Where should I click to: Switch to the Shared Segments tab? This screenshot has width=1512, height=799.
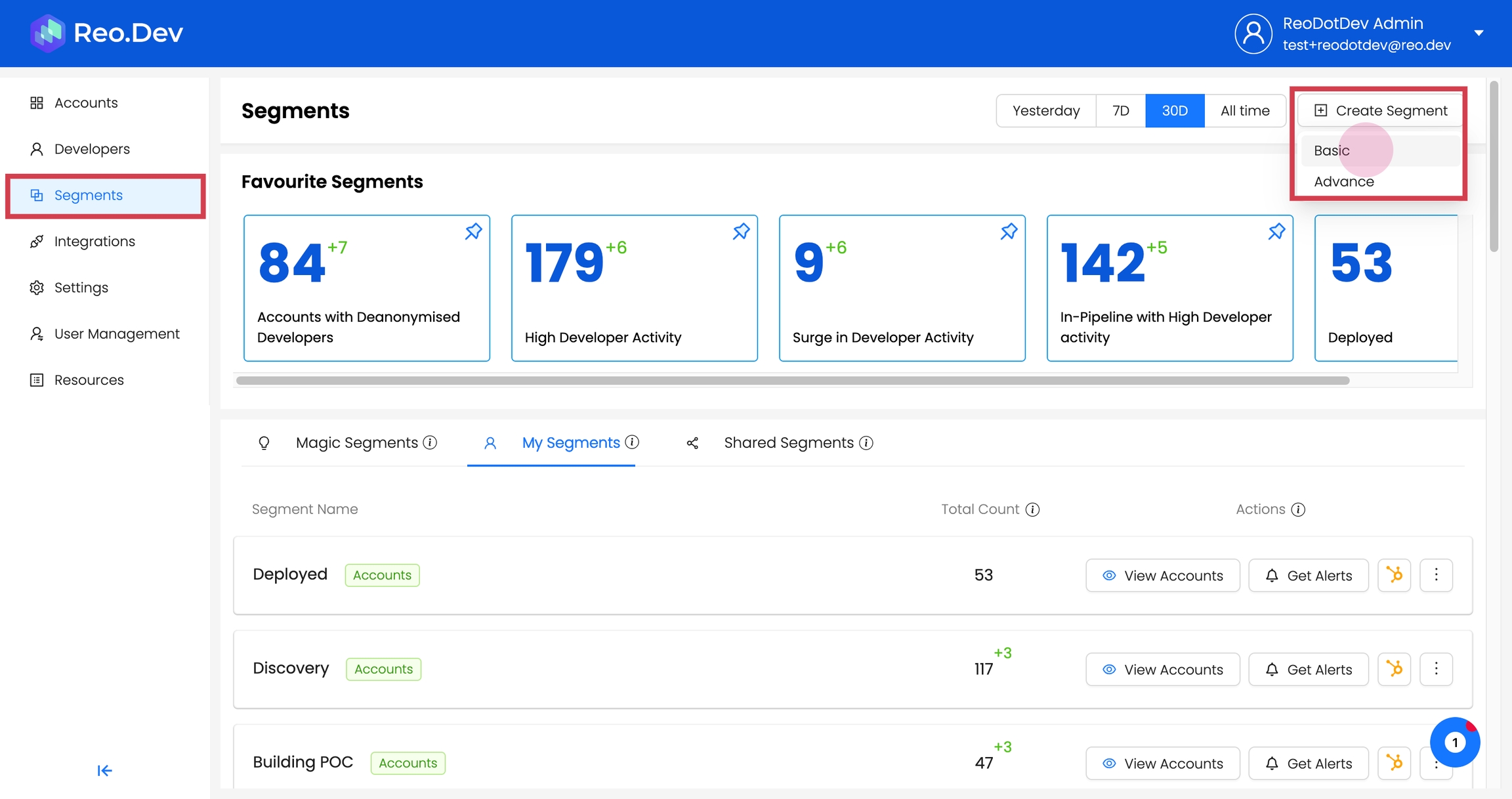click(x=788, y=443)
